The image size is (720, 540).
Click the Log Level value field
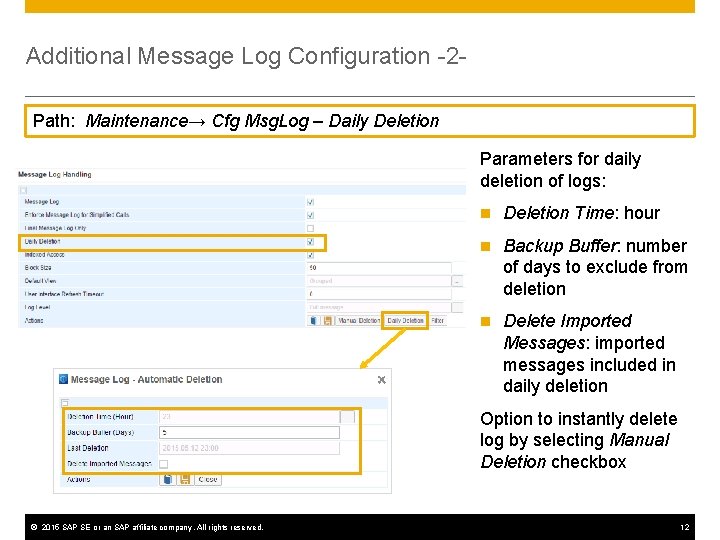pyautogui.click(x=379, y=307)
